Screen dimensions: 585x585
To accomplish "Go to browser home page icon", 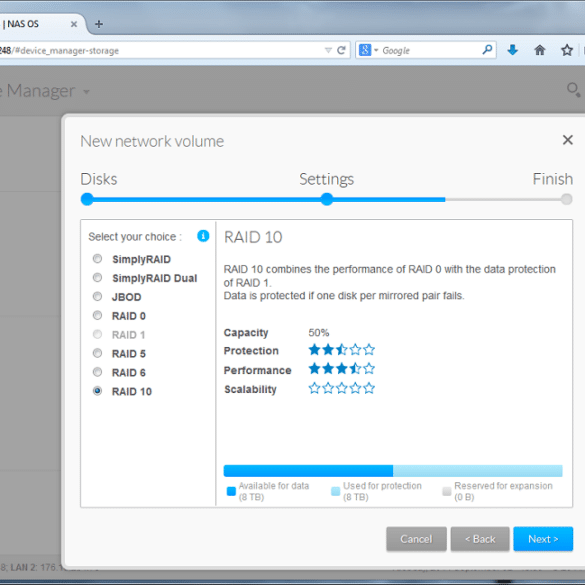I will point(539,50).
